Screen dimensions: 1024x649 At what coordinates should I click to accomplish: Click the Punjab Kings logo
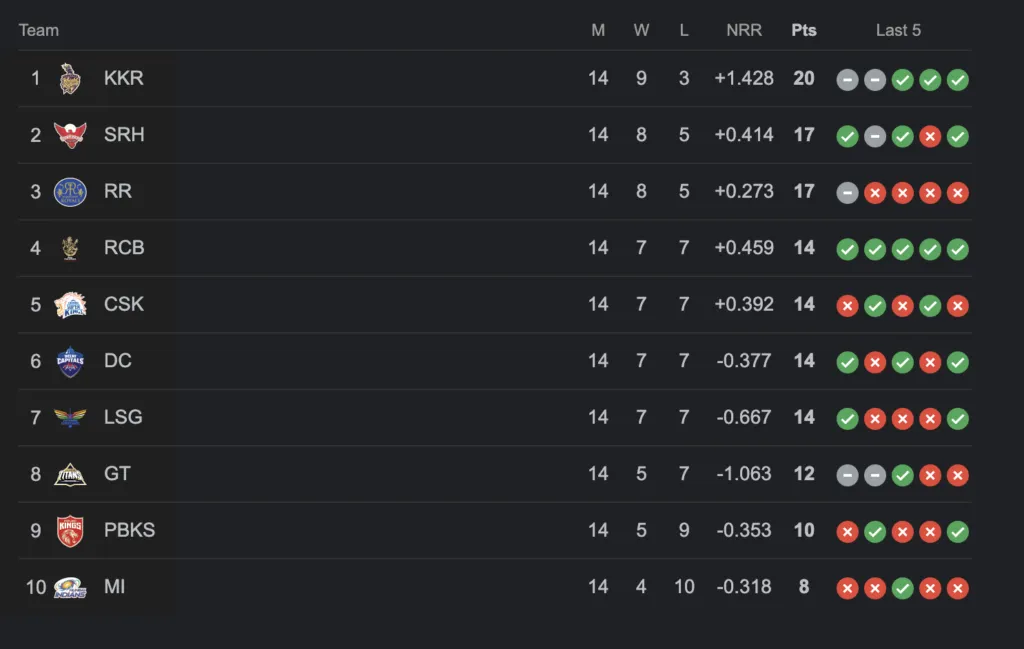[70, 531]
